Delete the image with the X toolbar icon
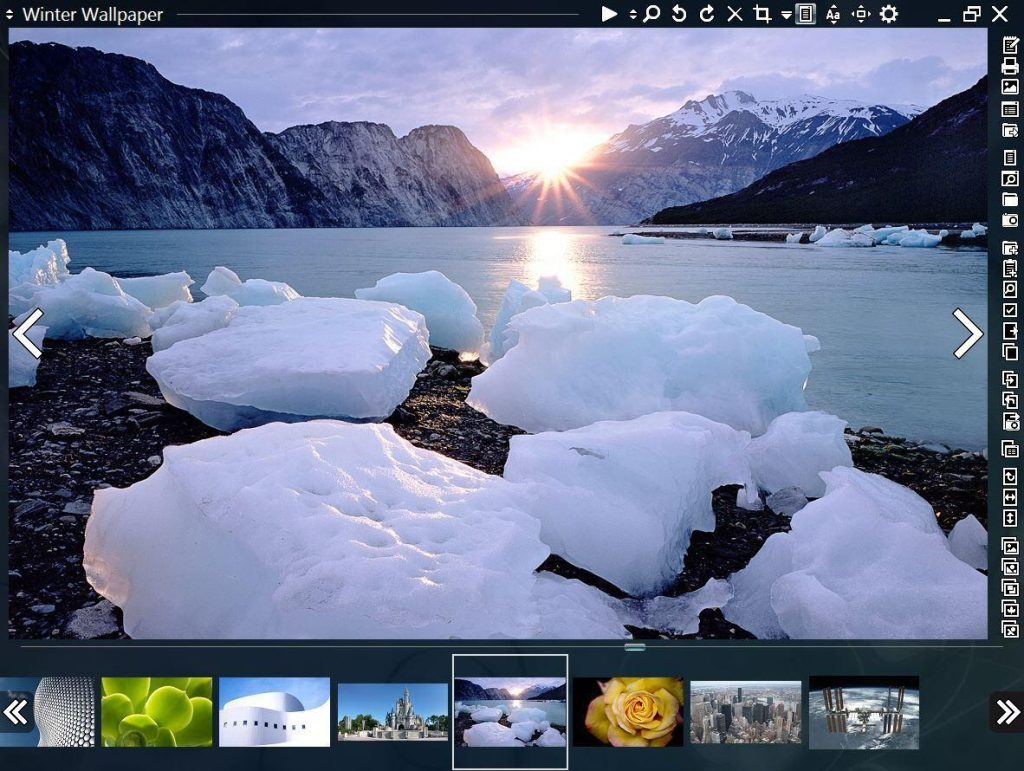Image resolution: width=1024 pixels, height=771 pixels. (733, 15)
